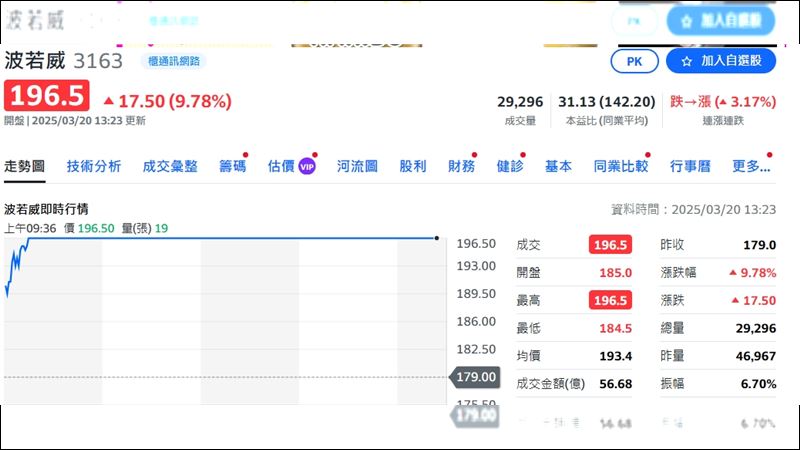Click the 漲跌幅 9.78% value
800x450 pixels.
pos(753,273)
